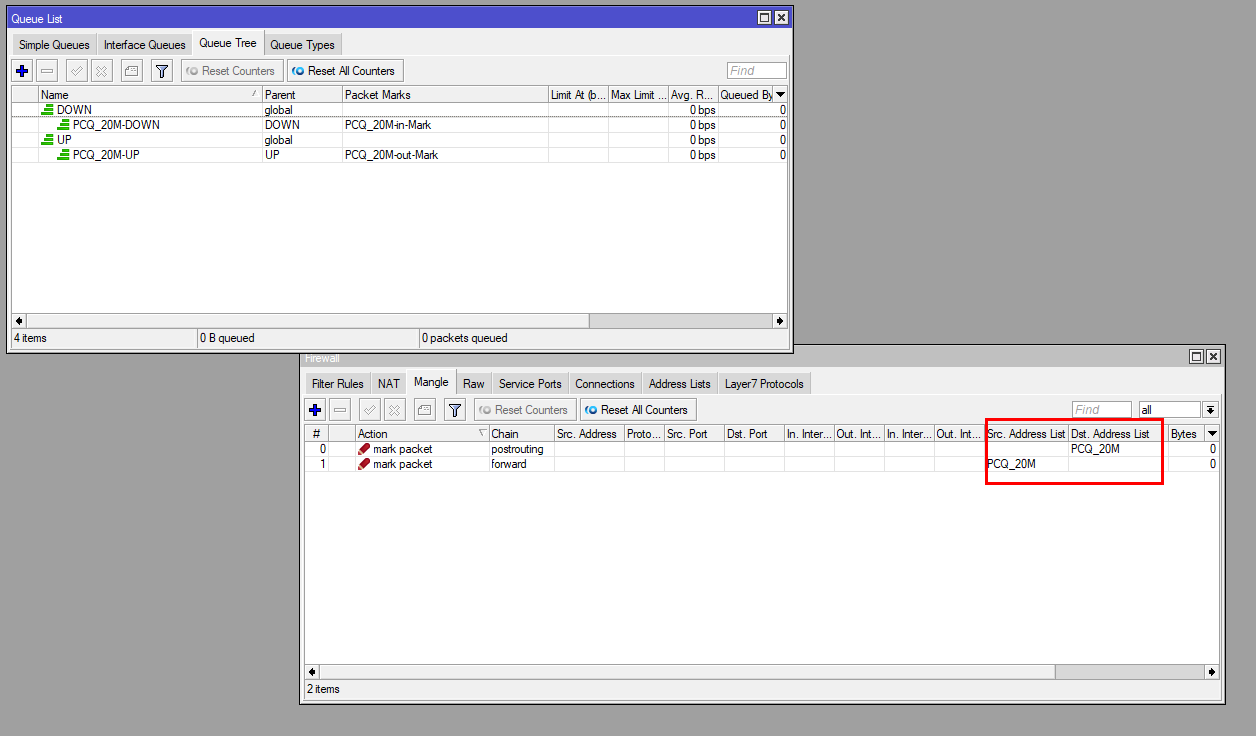Click the blue plus add button in Firewall
Screen dimensions: 1256x736
pos(315,410)
